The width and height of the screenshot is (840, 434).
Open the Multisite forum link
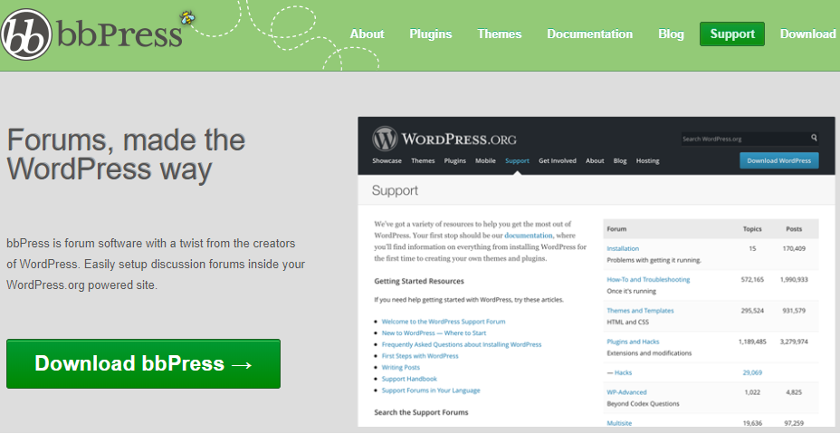pyautogui.click(x=619, y=423)
